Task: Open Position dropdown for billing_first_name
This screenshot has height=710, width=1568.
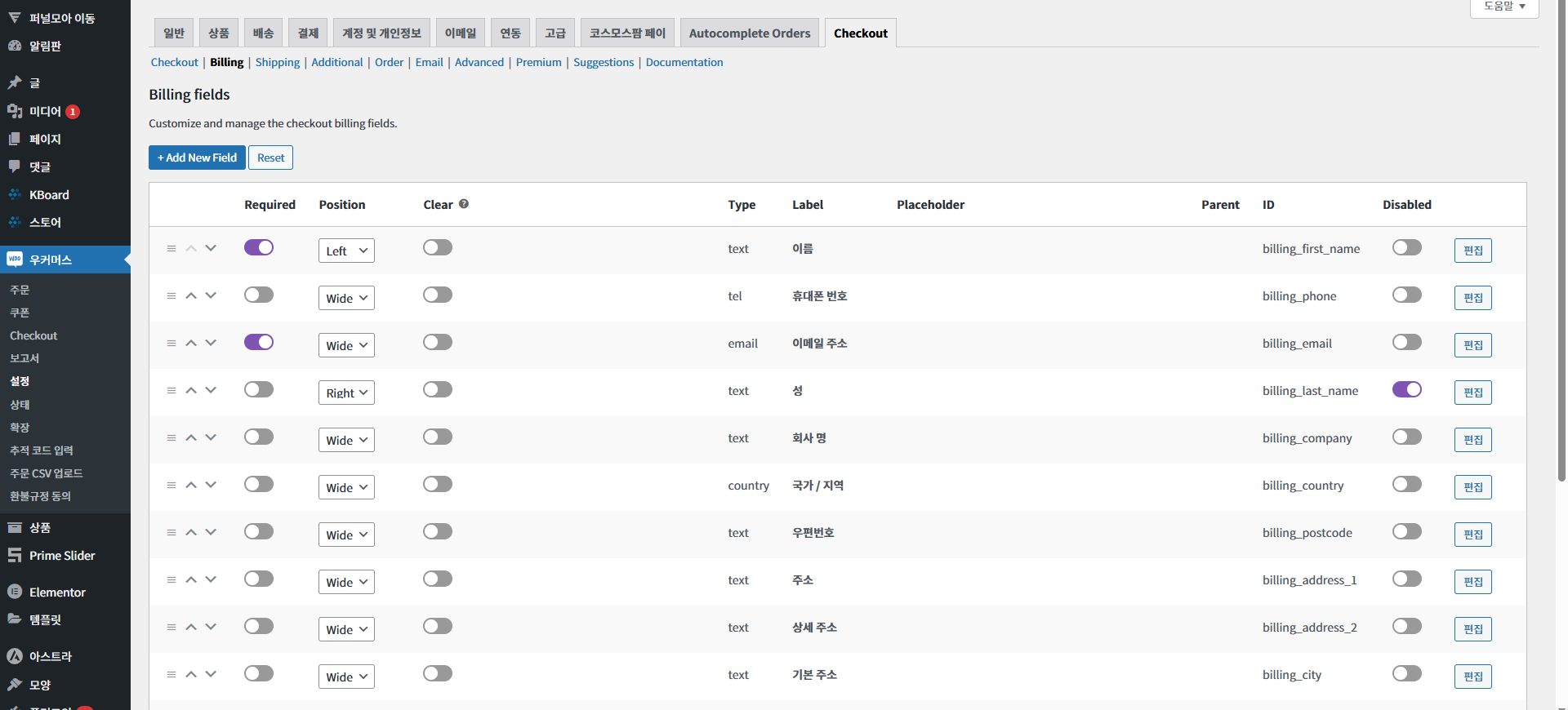Action: tap(346, 251)
